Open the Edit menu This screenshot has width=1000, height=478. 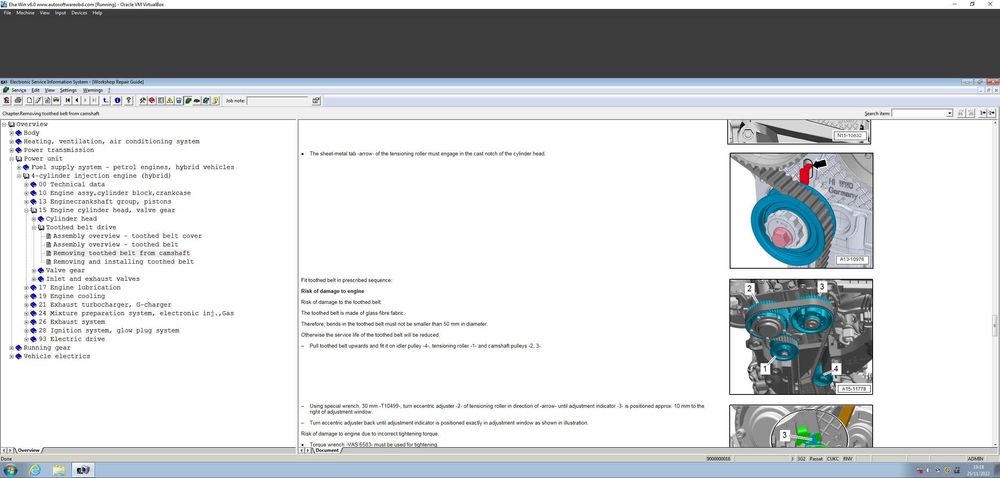pyautogui.click(x=36, y=91)
